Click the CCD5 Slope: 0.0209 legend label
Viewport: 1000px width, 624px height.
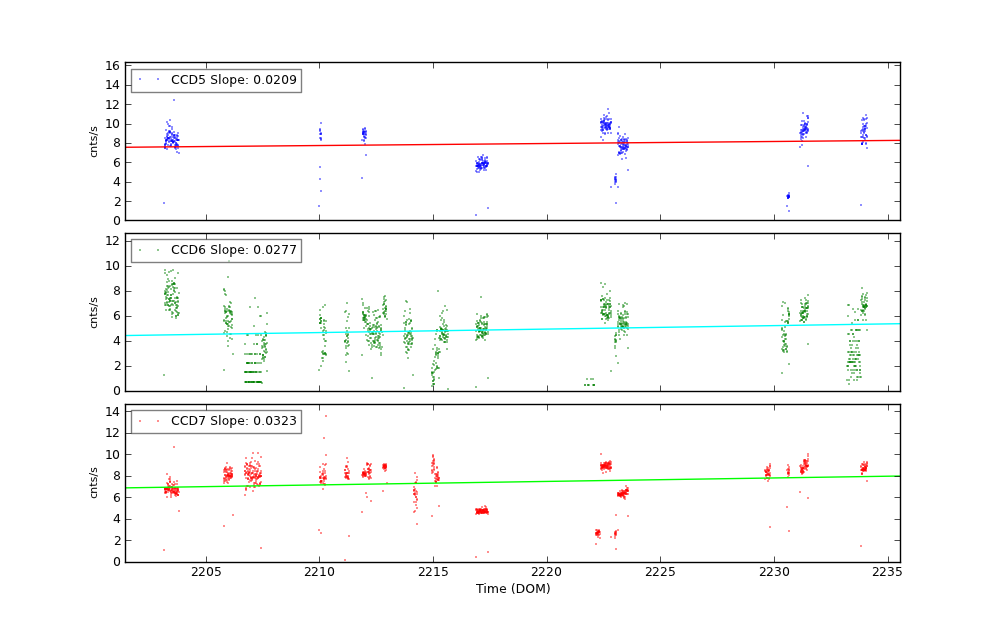coord(233,80)
